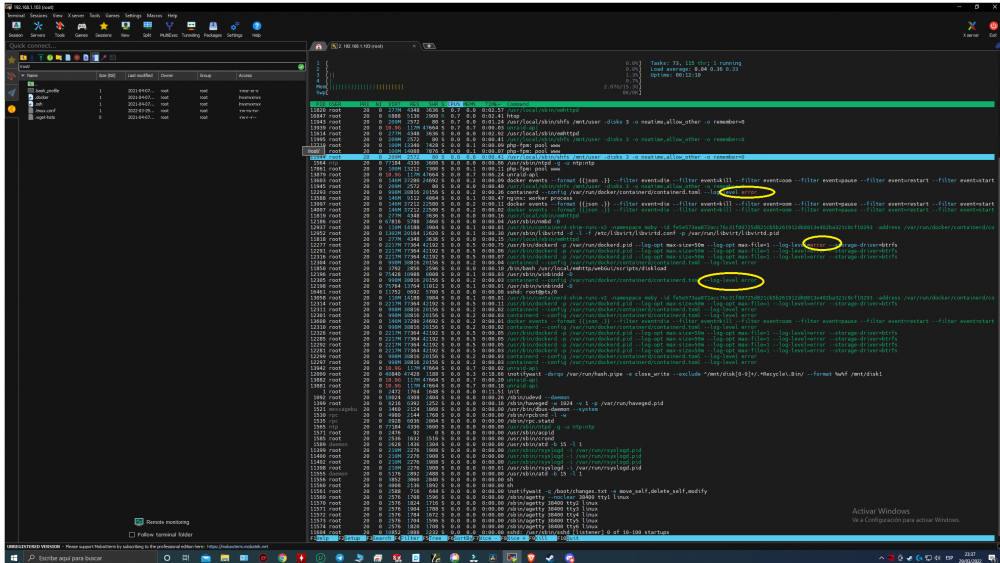
Task: Open the Tunneling icon
Action: coord(191,29)
